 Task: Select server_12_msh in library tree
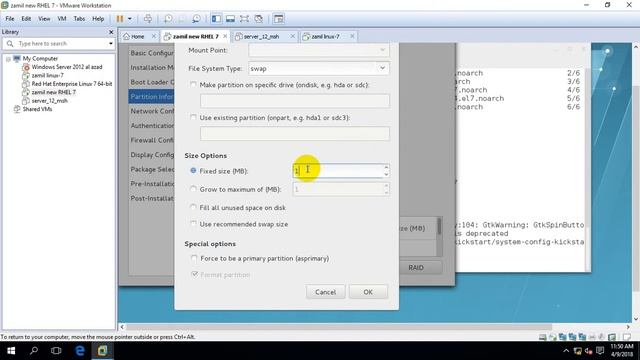[49, 101]
